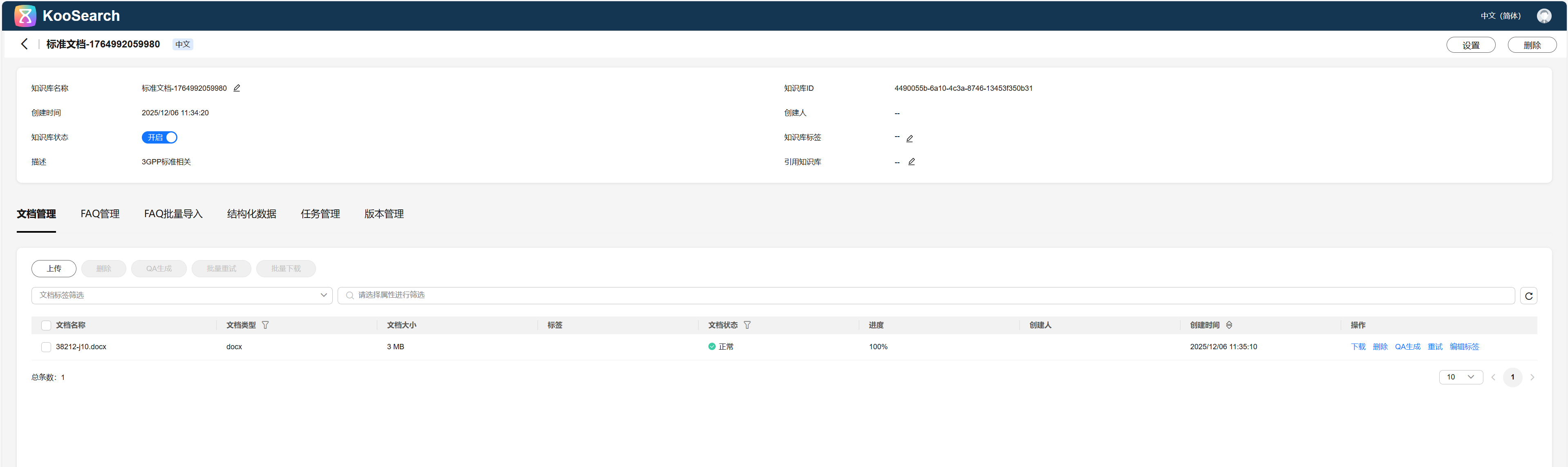This screenshot has width=1568, height=467.
Task: Sort by 创建时间 using the sort icon
Action: click(x=1229, y=325)
